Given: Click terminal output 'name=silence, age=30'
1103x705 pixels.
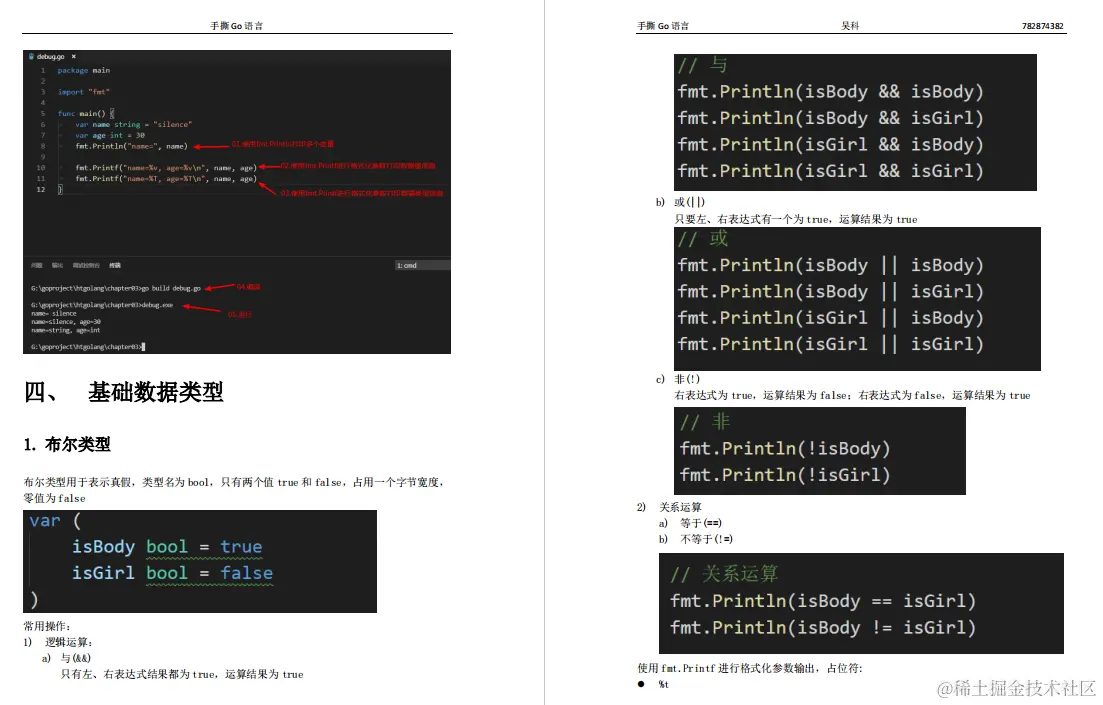Looking at the screenshot, I should coord(66,322).
